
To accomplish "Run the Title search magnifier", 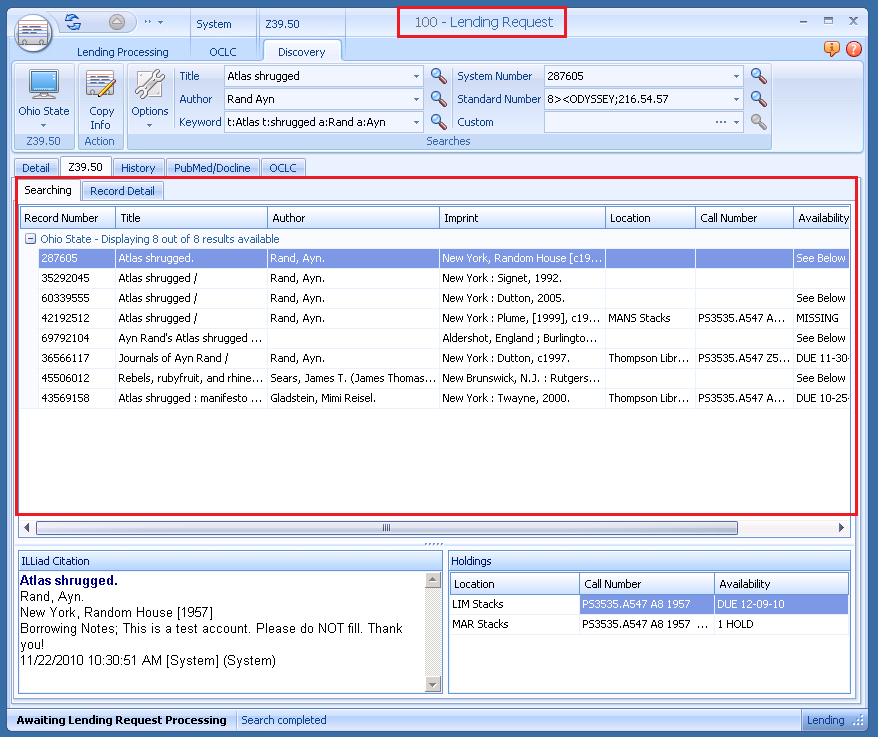I will click(x=438, y=76).
